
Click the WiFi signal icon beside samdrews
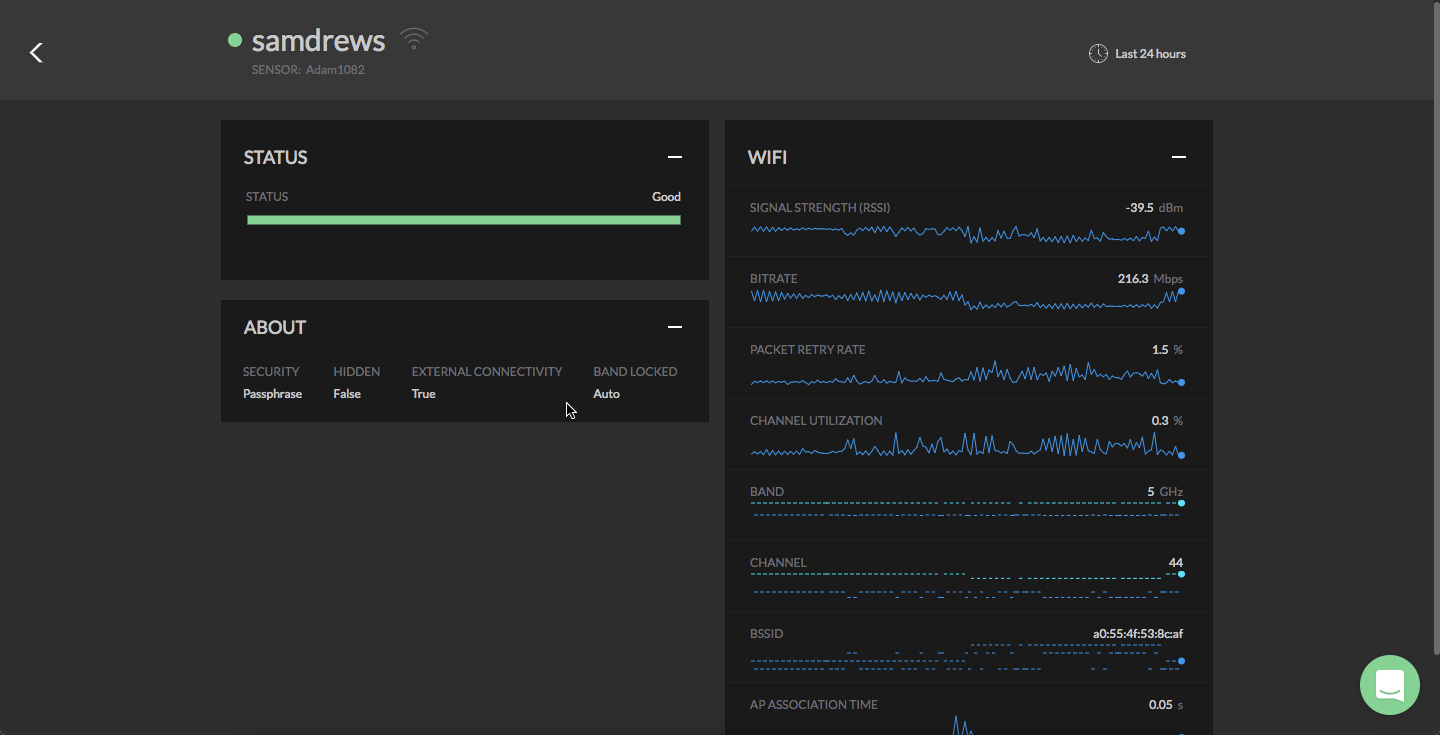pyautogui.click(x=413, y=40)
